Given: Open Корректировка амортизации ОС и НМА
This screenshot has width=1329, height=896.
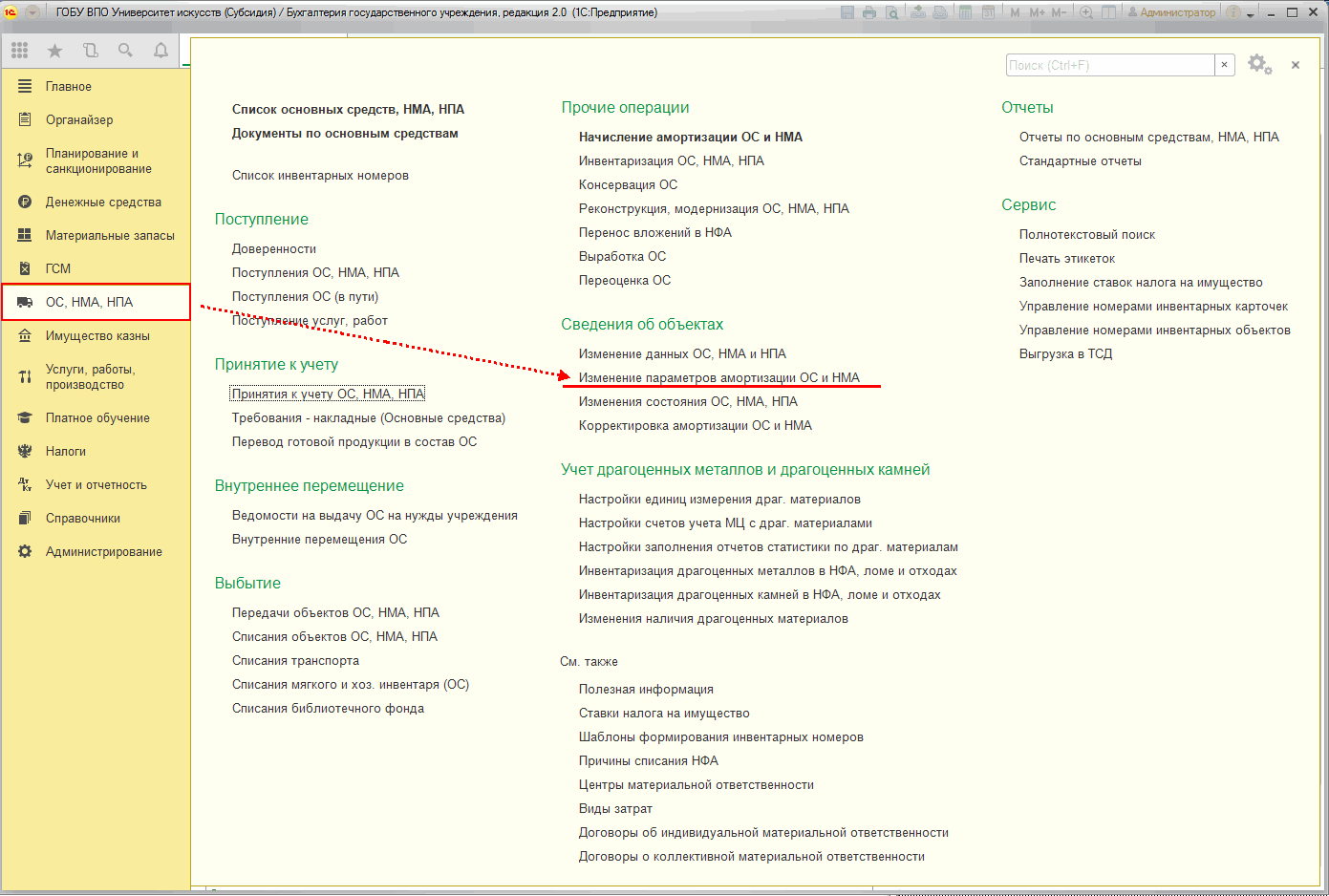Looking at the screenshot, I should coord(696,425).
